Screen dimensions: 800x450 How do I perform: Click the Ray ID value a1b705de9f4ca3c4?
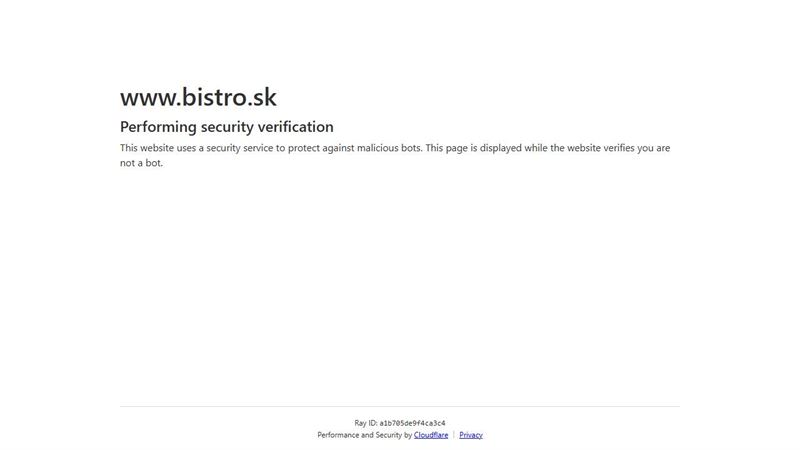click(412, 423)
